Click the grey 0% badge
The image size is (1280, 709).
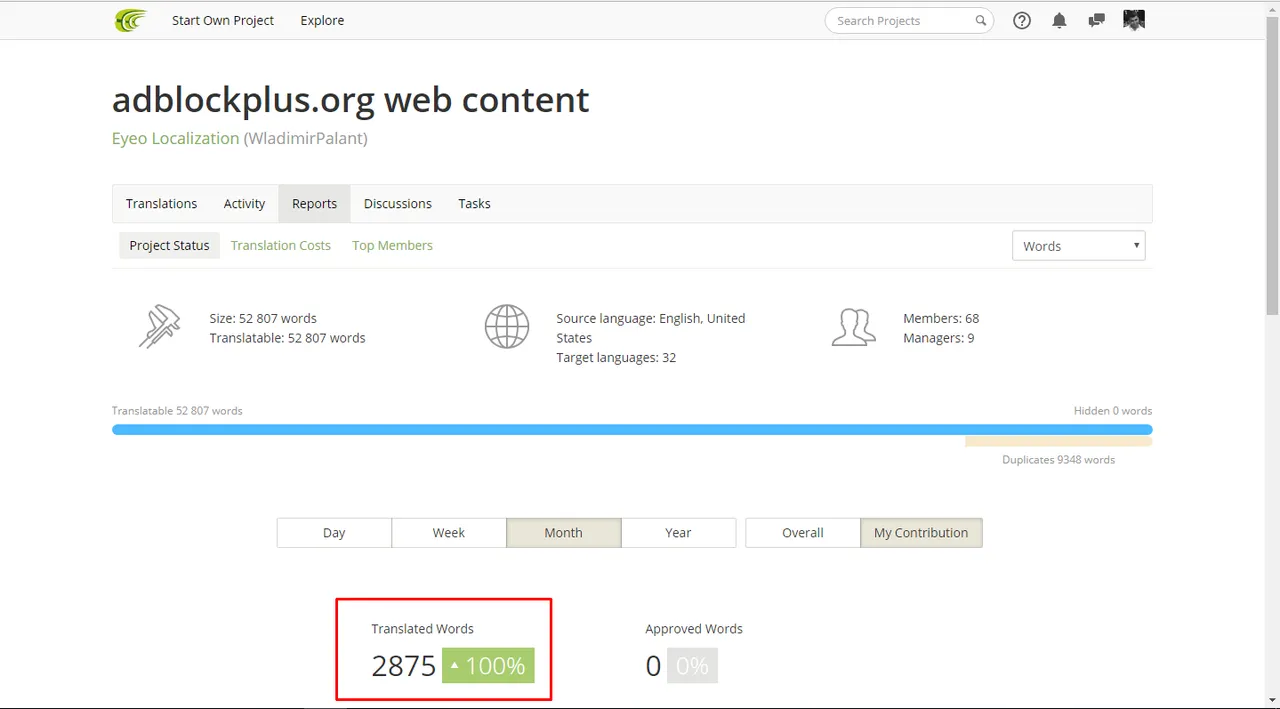692,666
